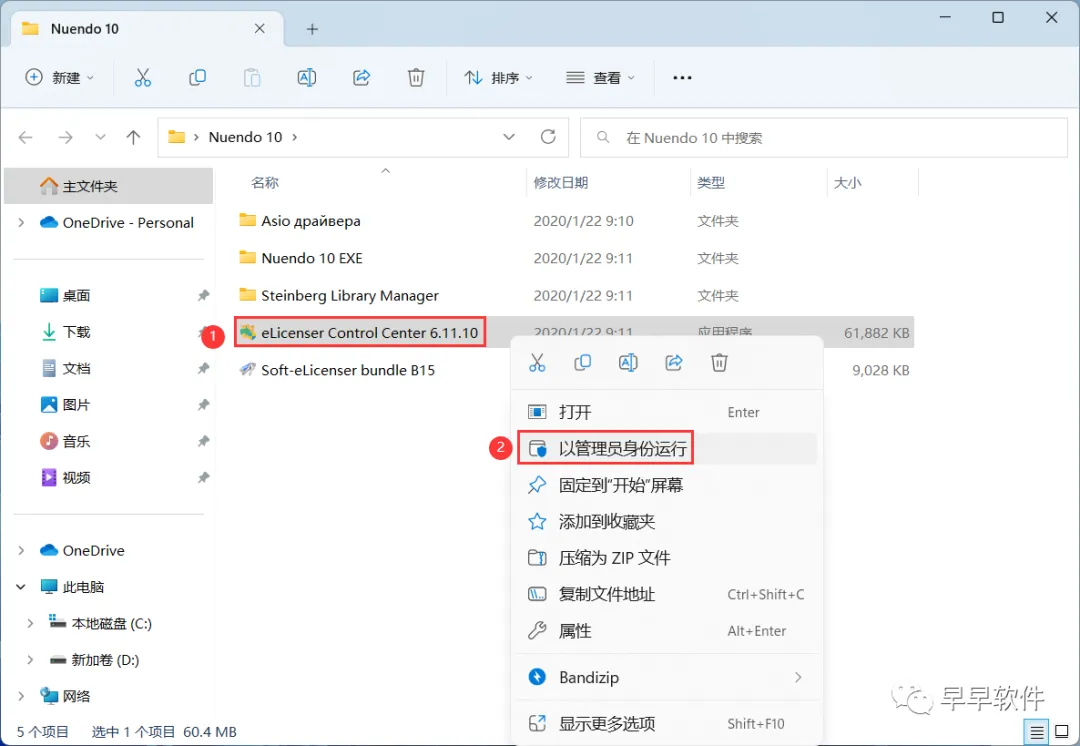The image size is (1080, 746).
Task: Click the Copy icon in the toolbar
Action: pyautogui.click(x=198, y=78)
